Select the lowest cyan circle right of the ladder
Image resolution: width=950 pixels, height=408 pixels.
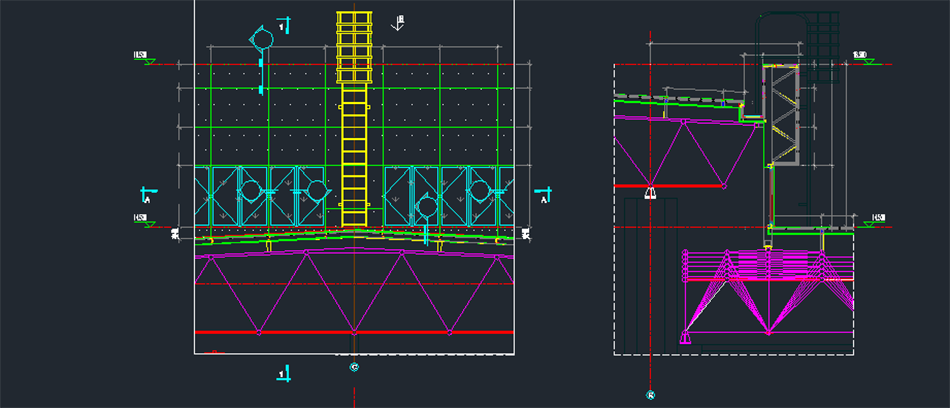[426, 207]
